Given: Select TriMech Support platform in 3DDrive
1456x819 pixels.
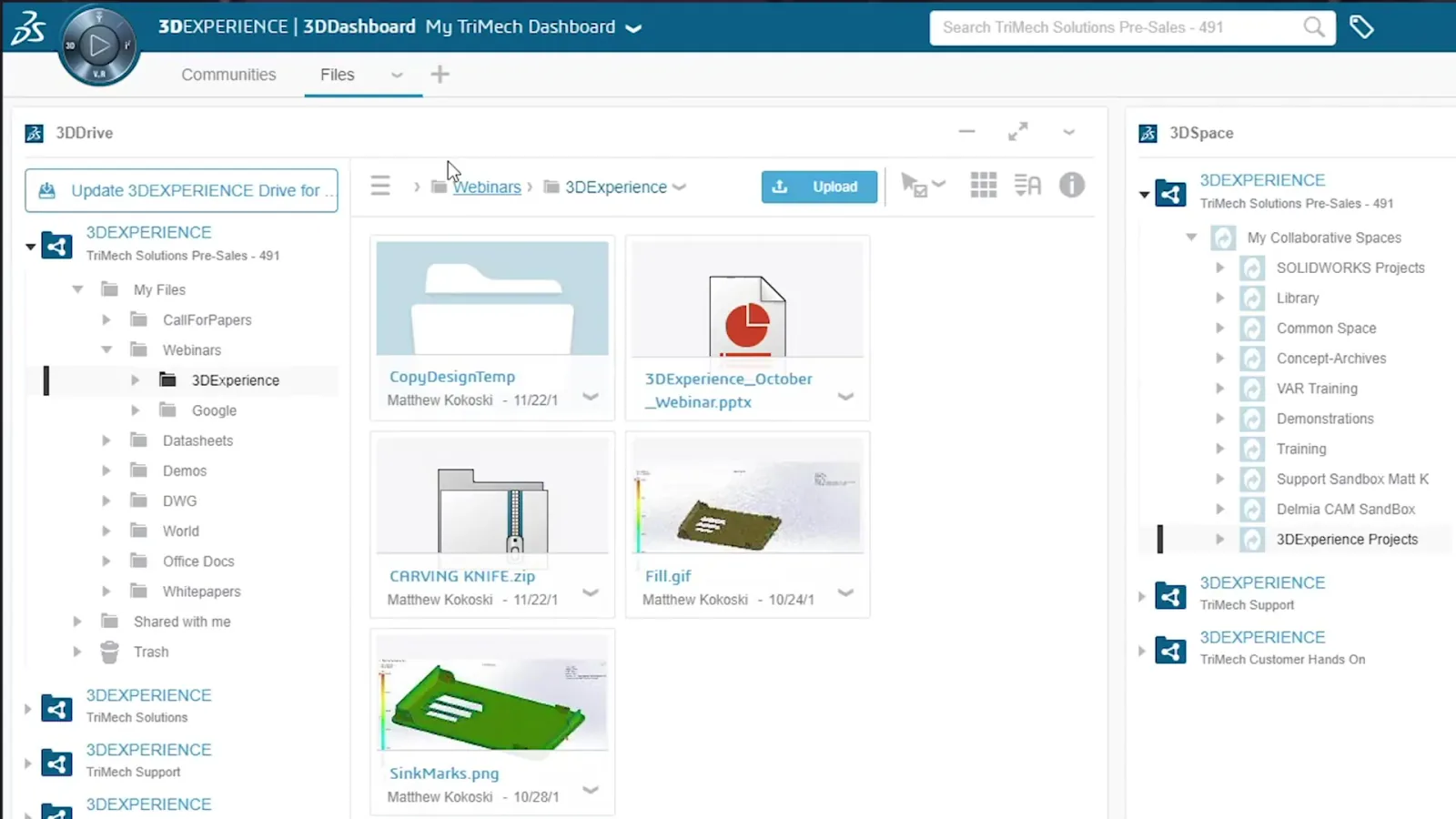Looking at the screenshot, I should (x=148, y=760).
